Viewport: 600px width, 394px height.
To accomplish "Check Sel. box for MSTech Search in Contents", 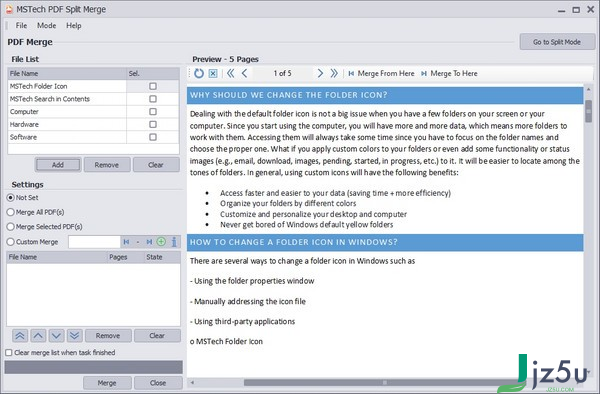I will [x=153, y=99].
